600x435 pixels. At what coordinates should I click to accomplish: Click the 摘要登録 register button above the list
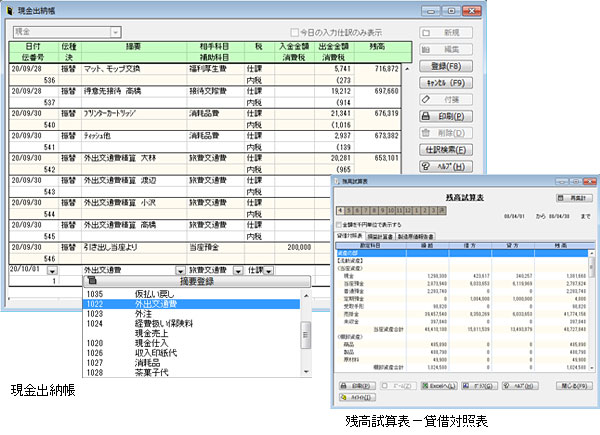click(x=197, y=281)
